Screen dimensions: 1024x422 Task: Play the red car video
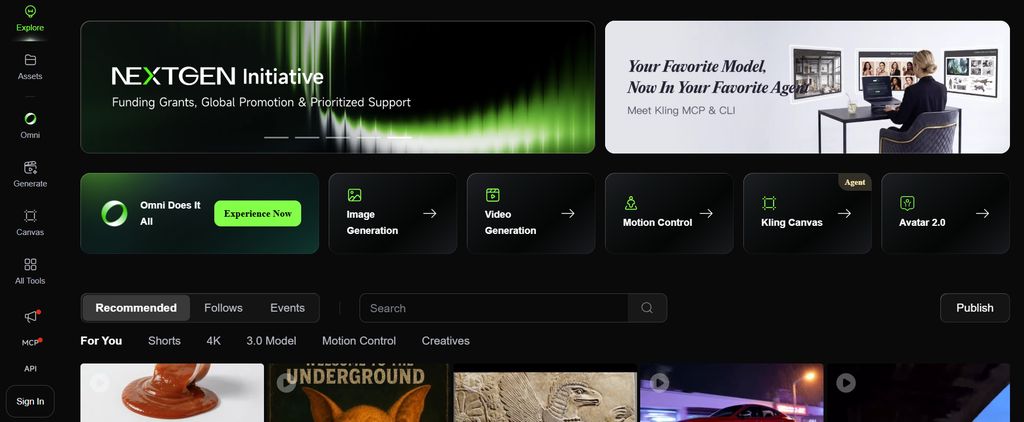pos(660,383)
